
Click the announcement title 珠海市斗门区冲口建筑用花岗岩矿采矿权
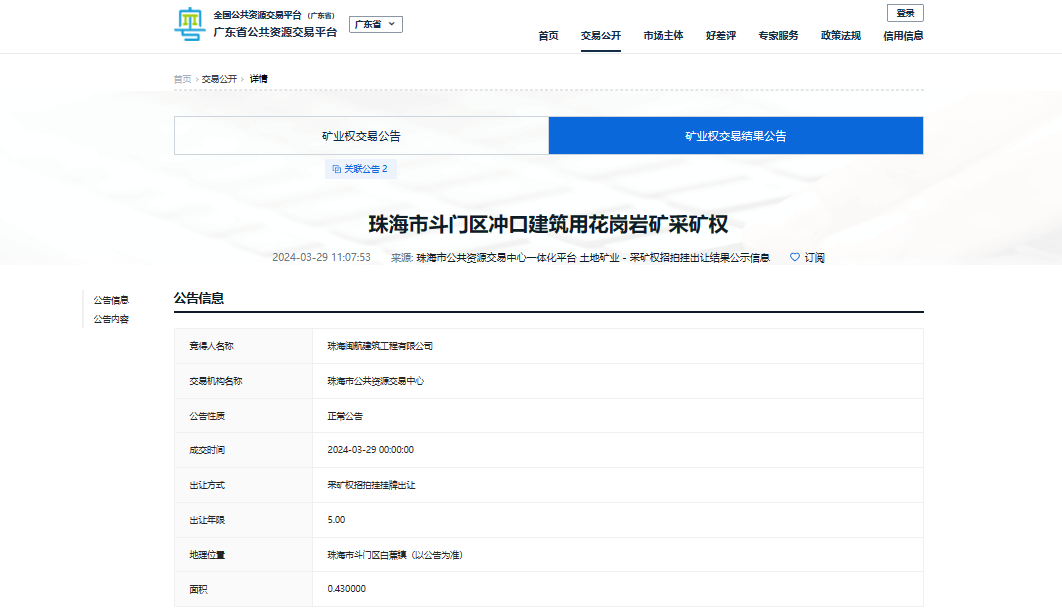[548, 224]
